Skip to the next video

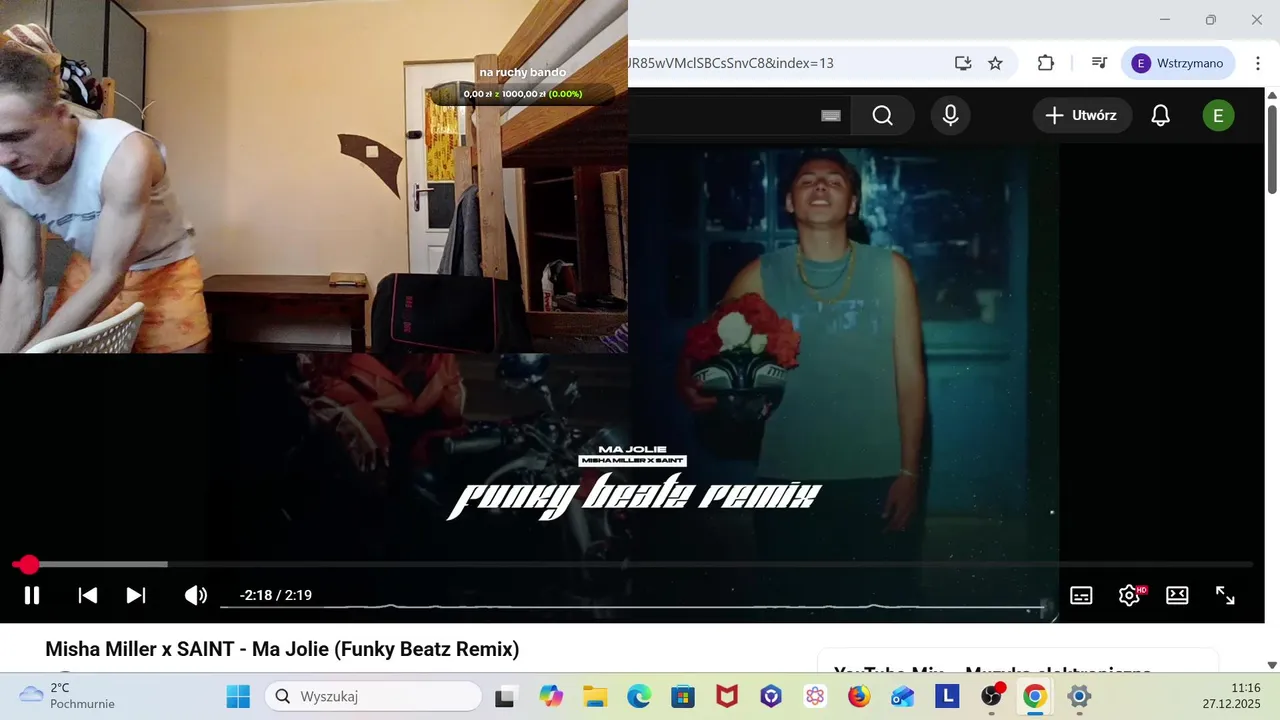click(x=136, y=595)
